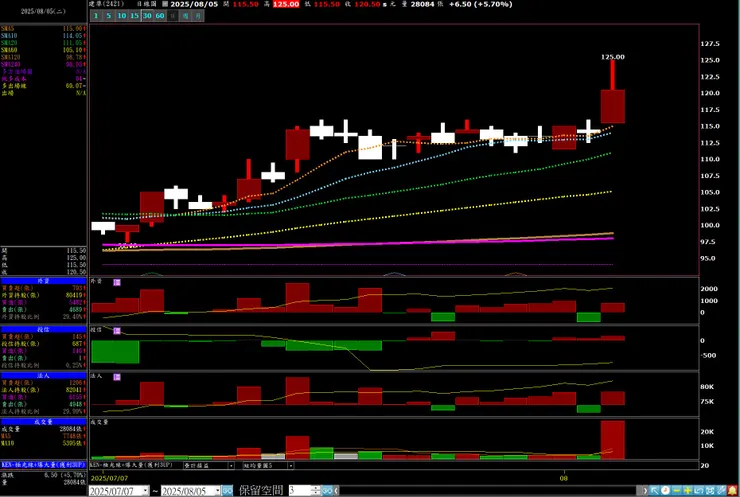Click the SMA5 value 115.00 row

point(43,29)
